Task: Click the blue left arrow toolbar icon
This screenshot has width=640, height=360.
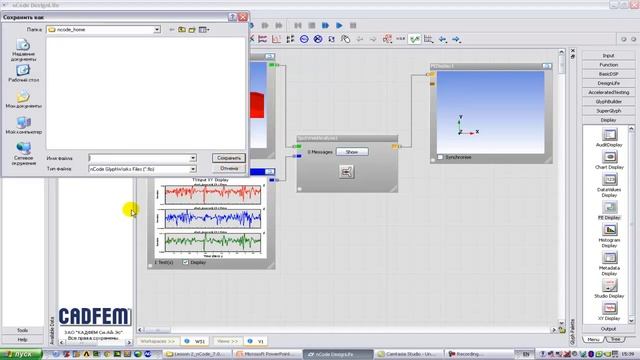Action: click(442, 39)
